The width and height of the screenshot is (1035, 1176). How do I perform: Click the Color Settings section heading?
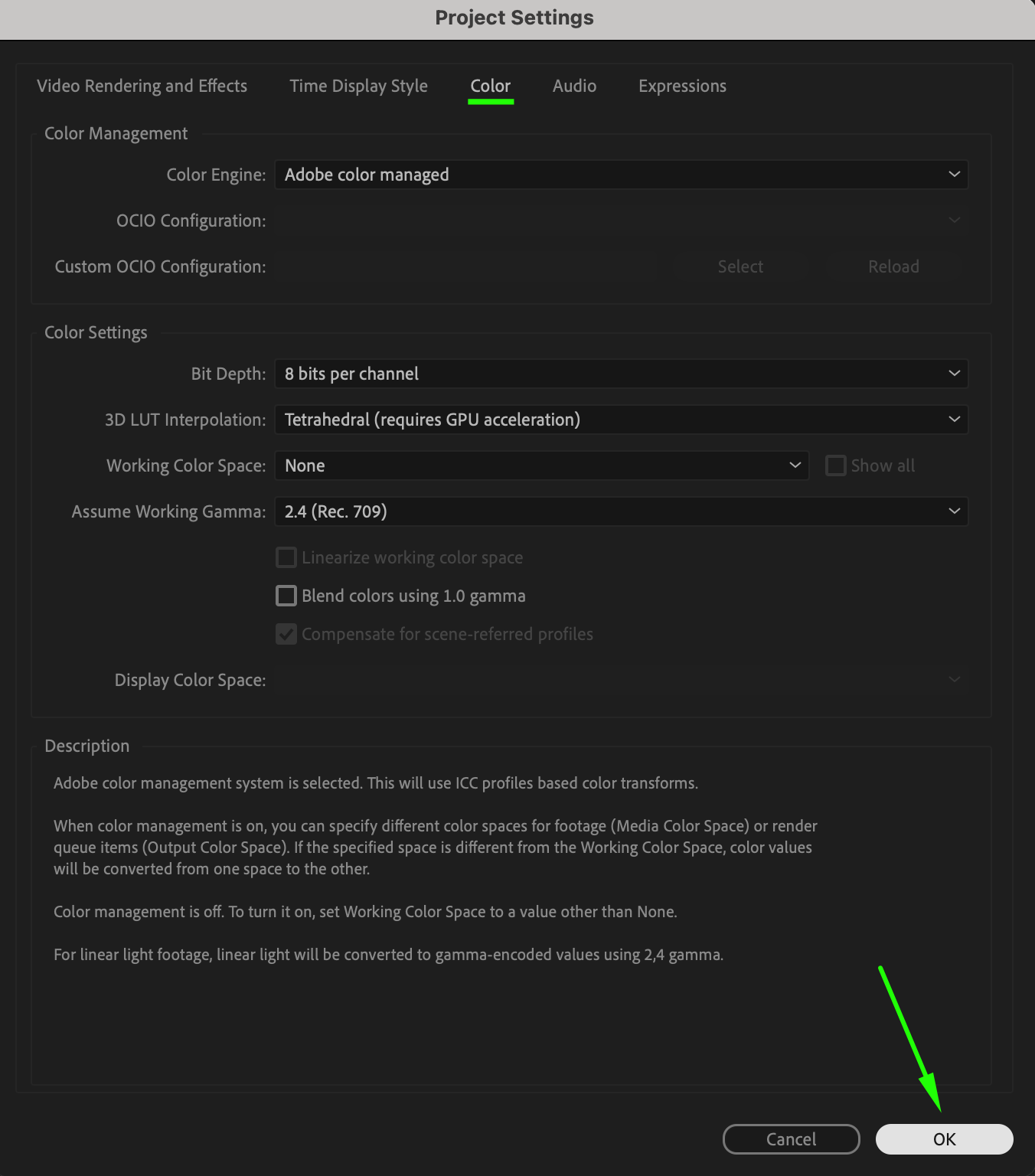[96, 332]
